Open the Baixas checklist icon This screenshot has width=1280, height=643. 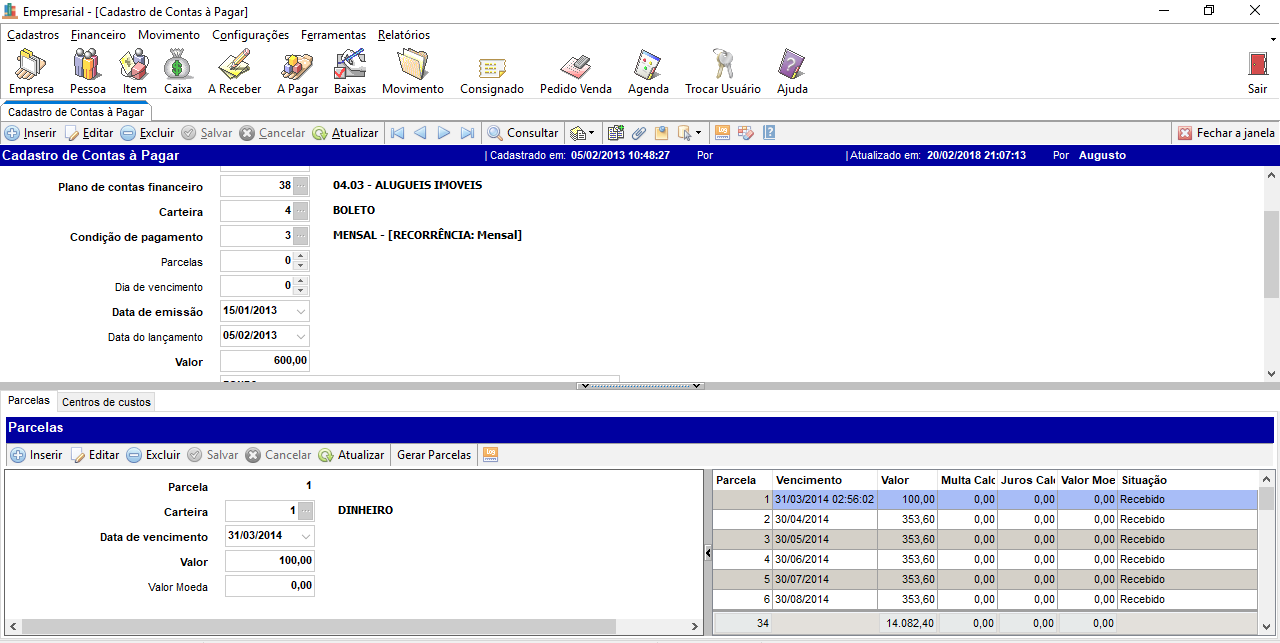tap(350, 72)
